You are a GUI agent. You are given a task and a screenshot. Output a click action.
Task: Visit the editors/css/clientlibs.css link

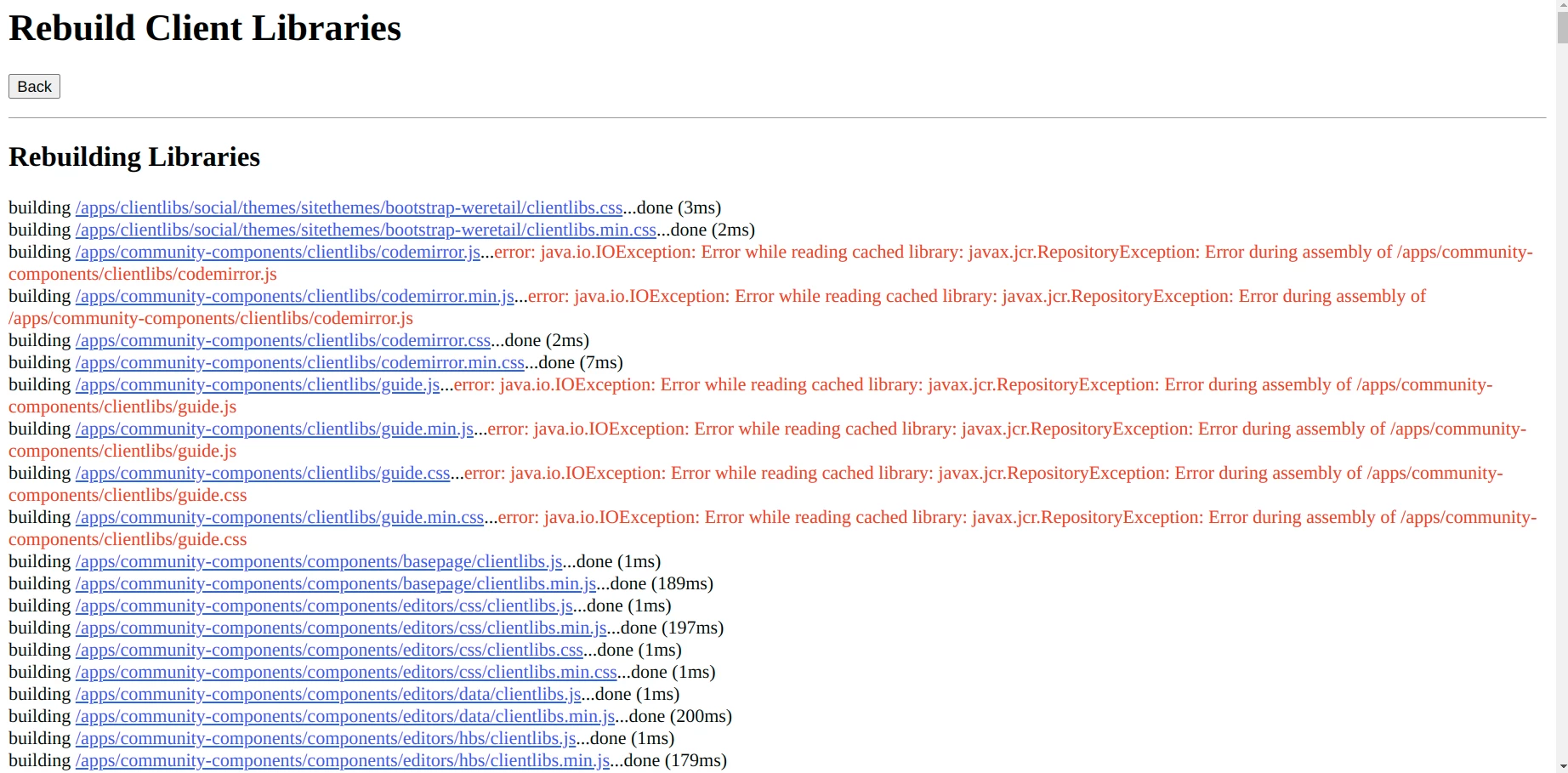pos(329,650)
